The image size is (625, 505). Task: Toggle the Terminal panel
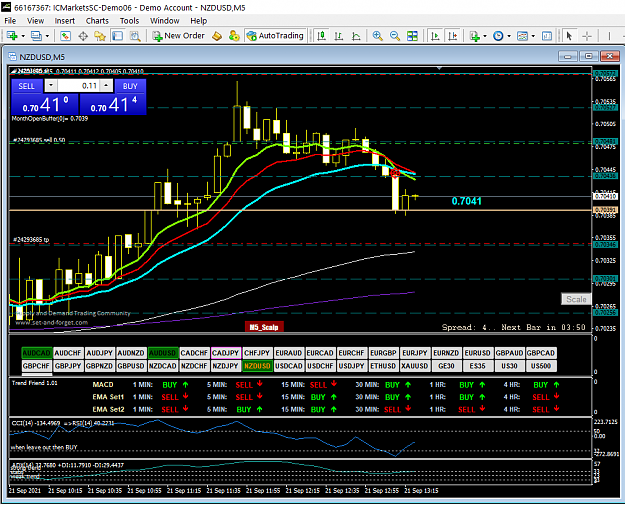coord(117,36)
